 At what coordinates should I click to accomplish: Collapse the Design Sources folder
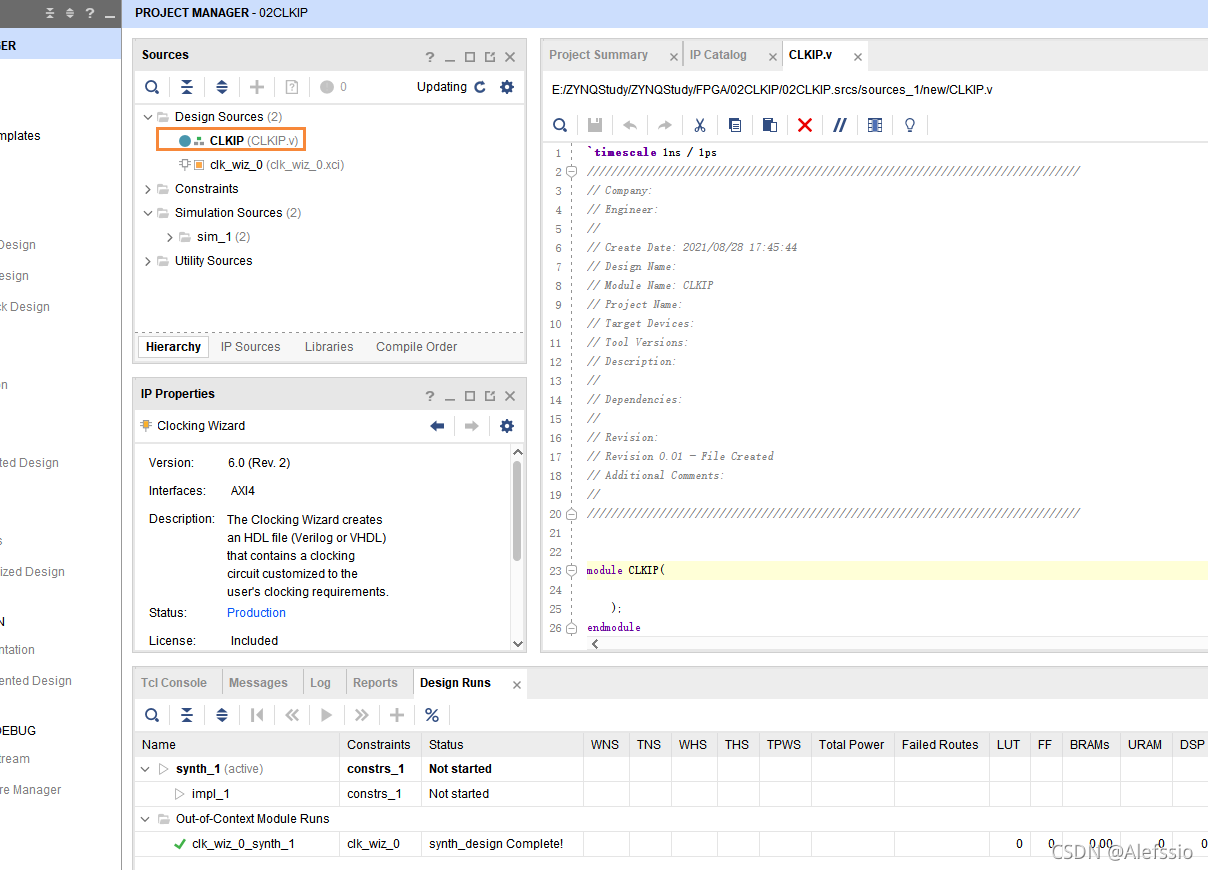click(x=148, y=117)
